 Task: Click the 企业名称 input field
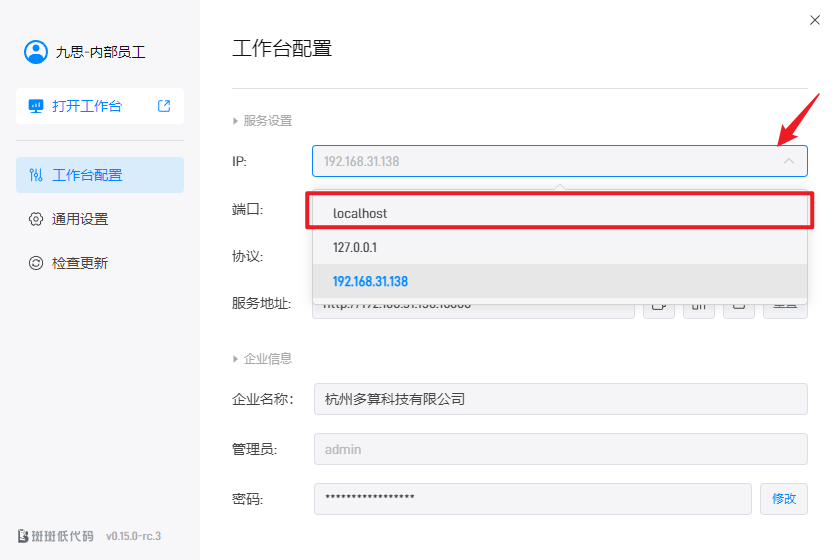pyautogui.click(x=560, y=399)
